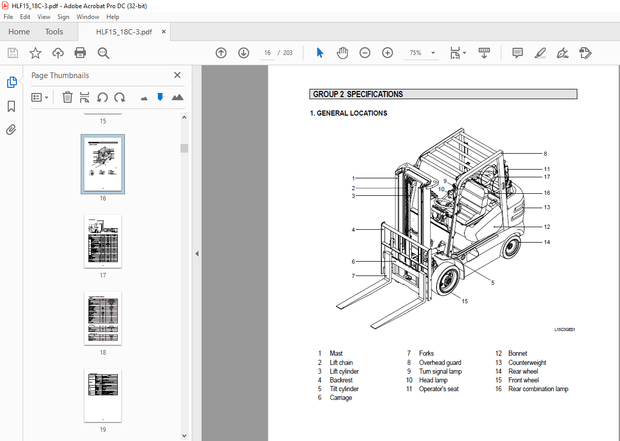Open fit page options icon
The height and width of the screenshot is (441, 620).
tap(455, 53)
